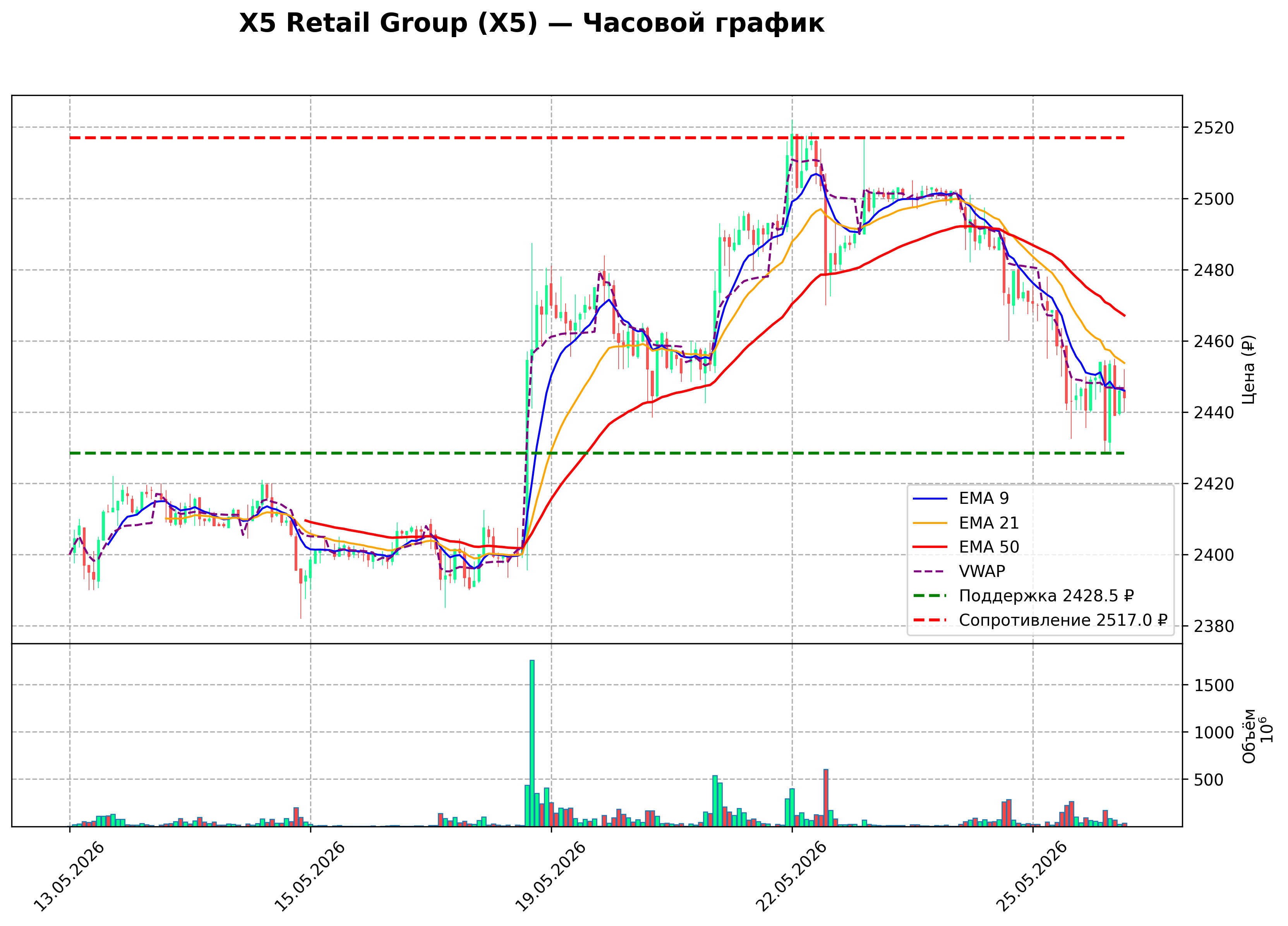Viewport: 1288px width, 926px height.
Task: Click the red dashed resistance legend sample
Action: coord(930,621)
